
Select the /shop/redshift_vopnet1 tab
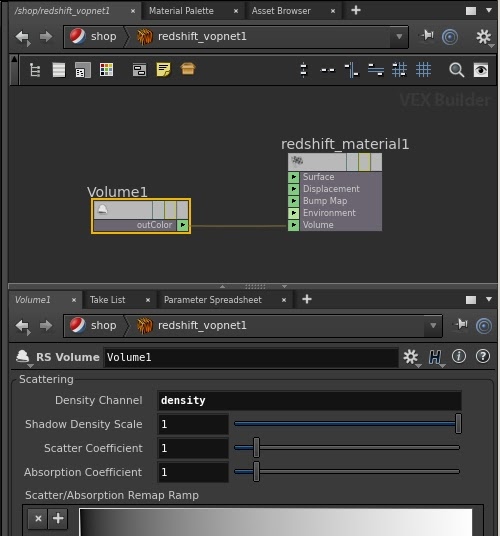point(62,11)
